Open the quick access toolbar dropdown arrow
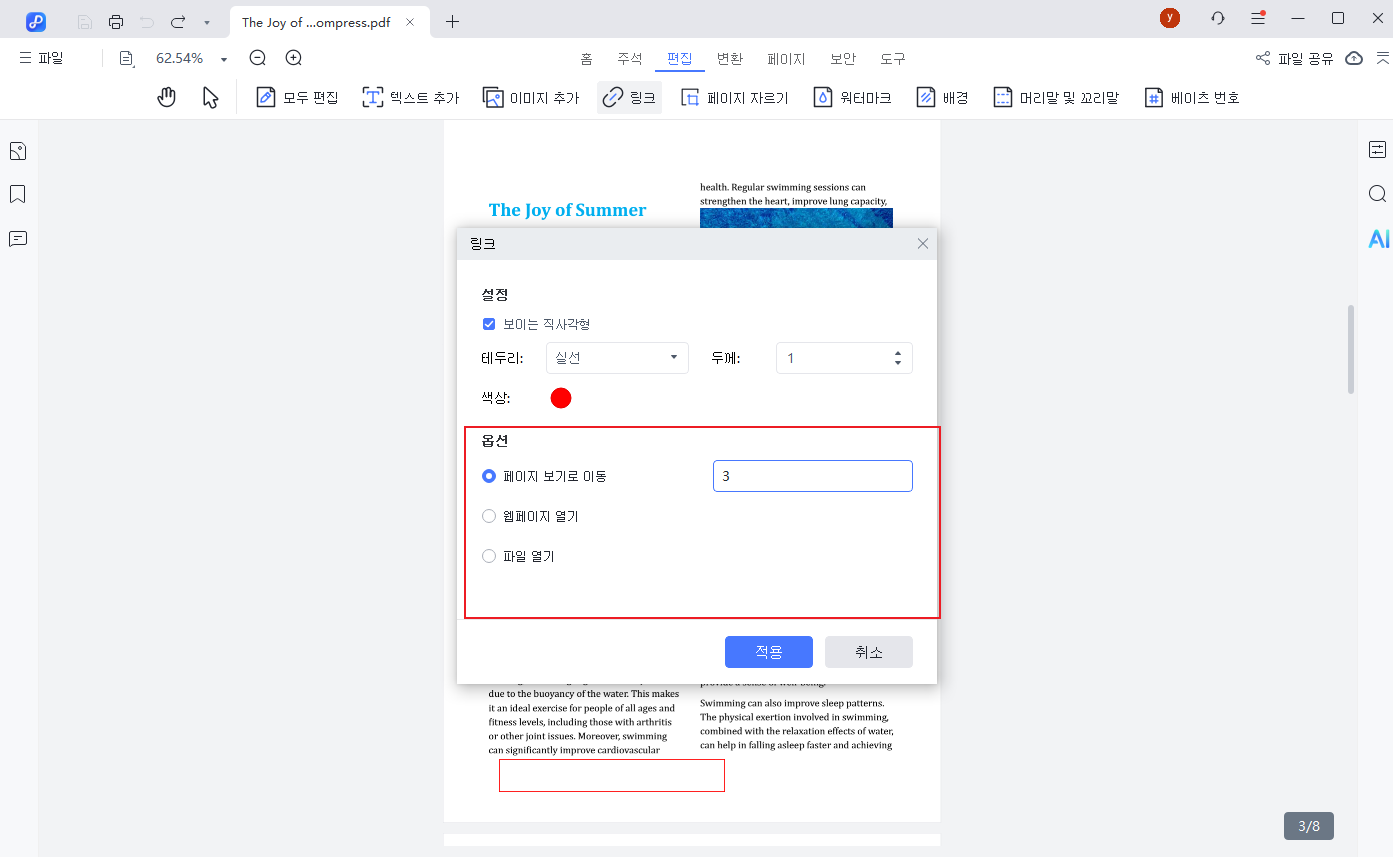 (x=206, y=21)
